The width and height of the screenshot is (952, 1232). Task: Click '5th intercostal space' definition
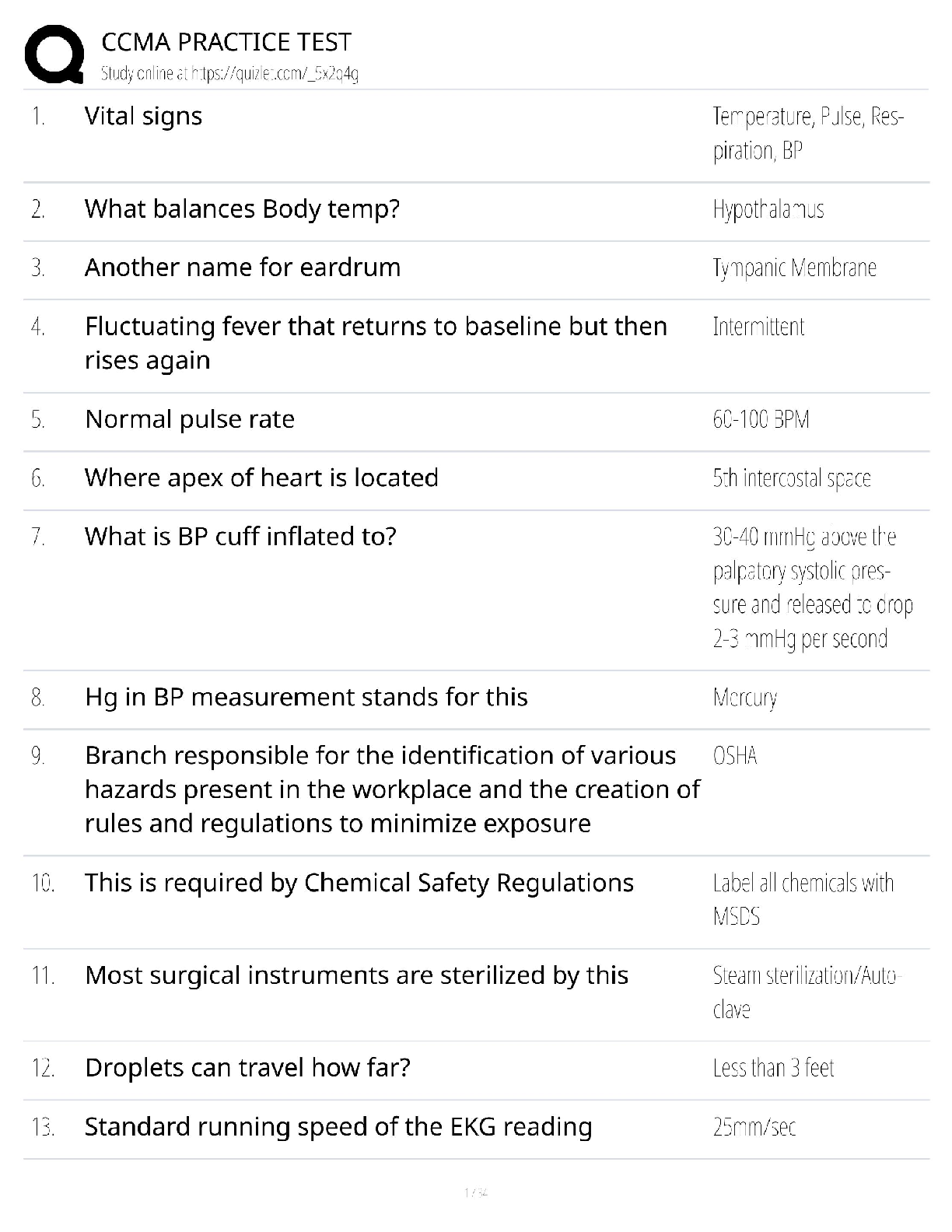791,478
